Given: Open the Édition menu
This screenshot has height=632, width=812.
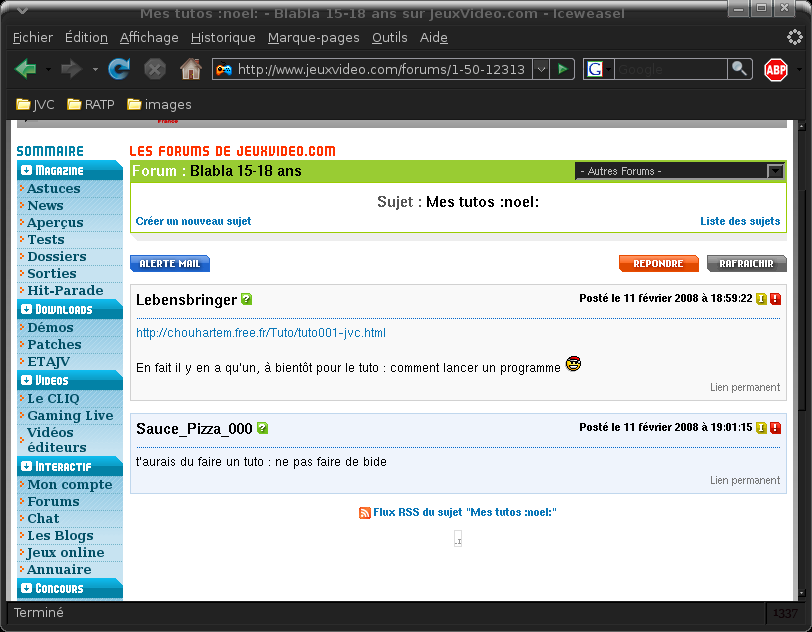Looking at the screenshot, I should (86, 37).
